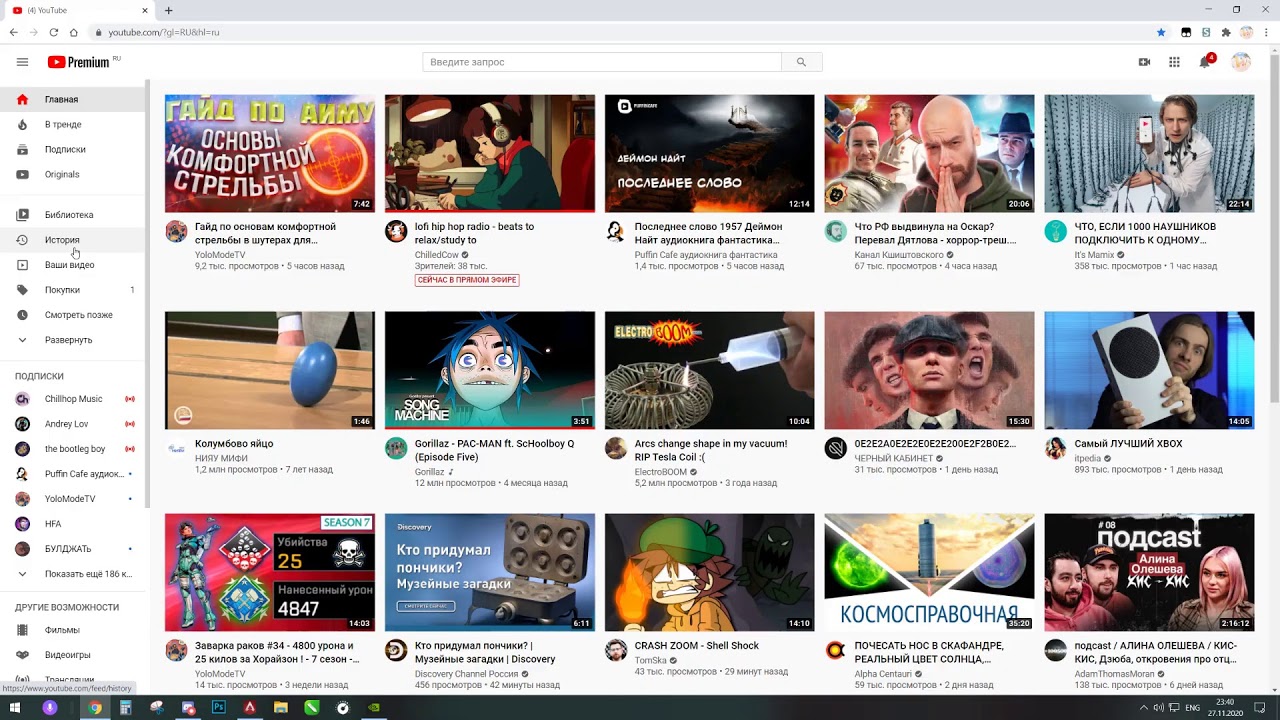Open Puffin Cafe subscription channel

coord(72,474)
